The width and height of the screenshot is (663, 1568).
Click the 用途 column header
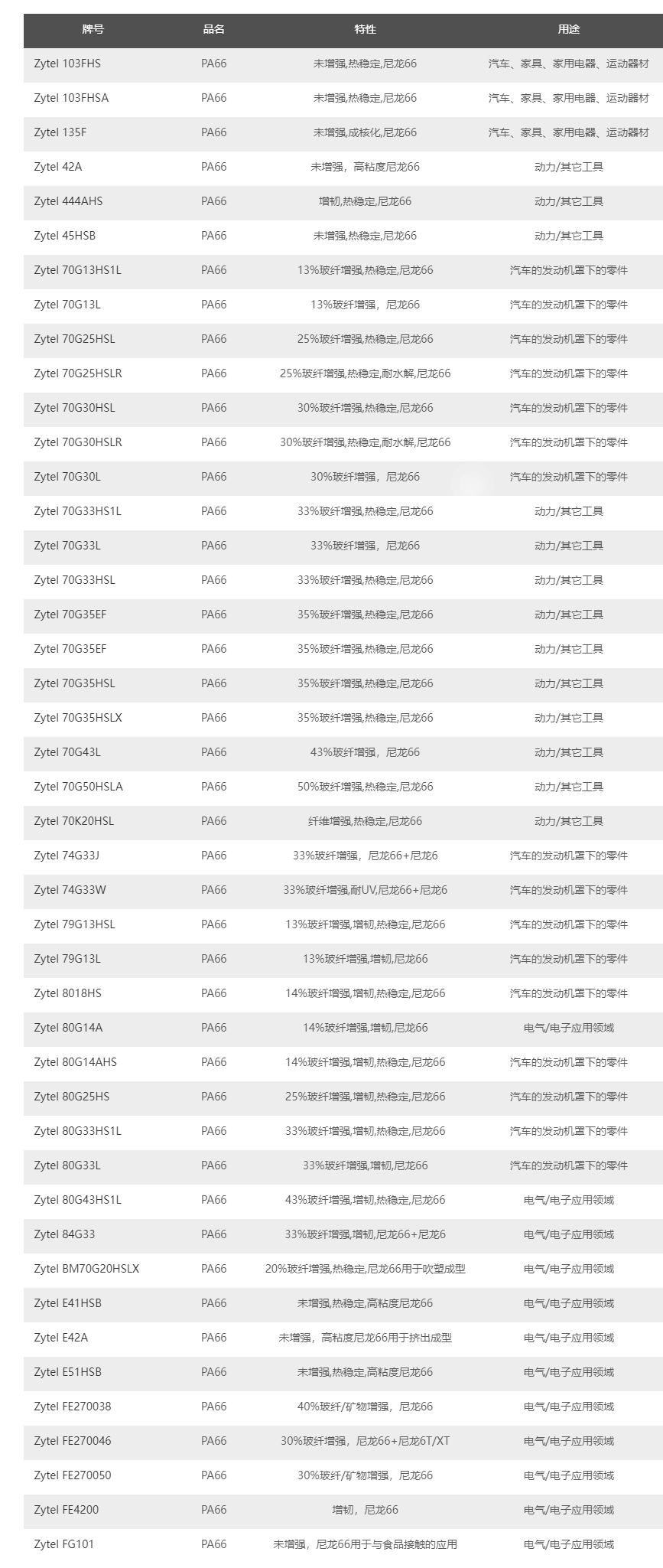(568, 29)
